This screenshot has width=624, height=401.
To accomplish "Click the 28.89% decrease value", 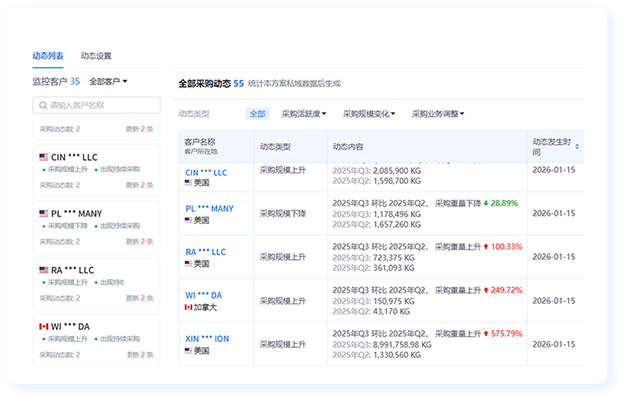I will click(504, 203).
